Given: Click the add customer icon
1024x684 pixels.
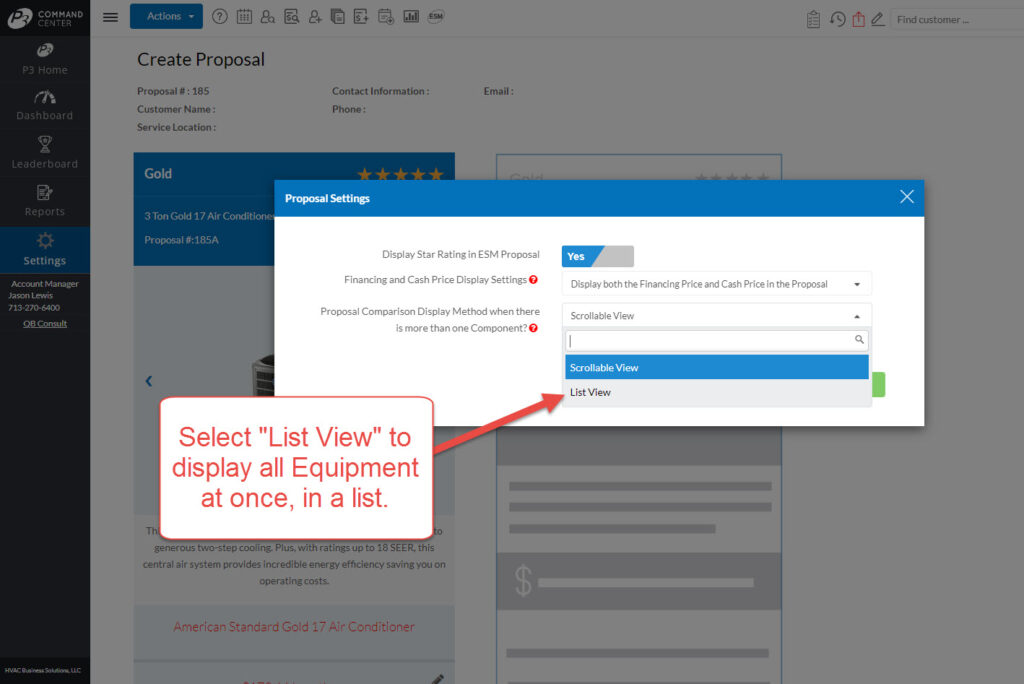Looking at the screenshot, I should point(315,17).
